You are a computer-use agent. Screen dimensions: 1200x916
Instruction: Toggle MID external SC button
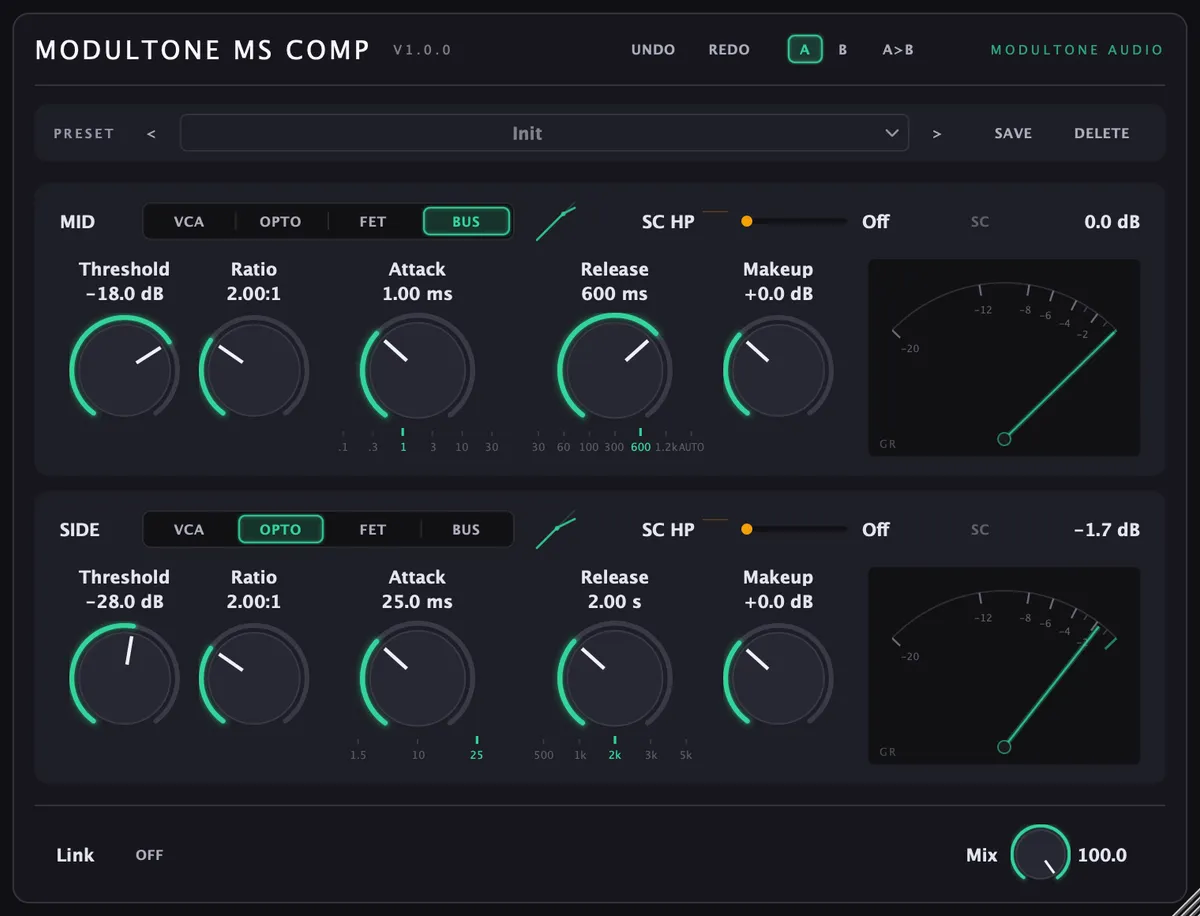click(980, 222)
